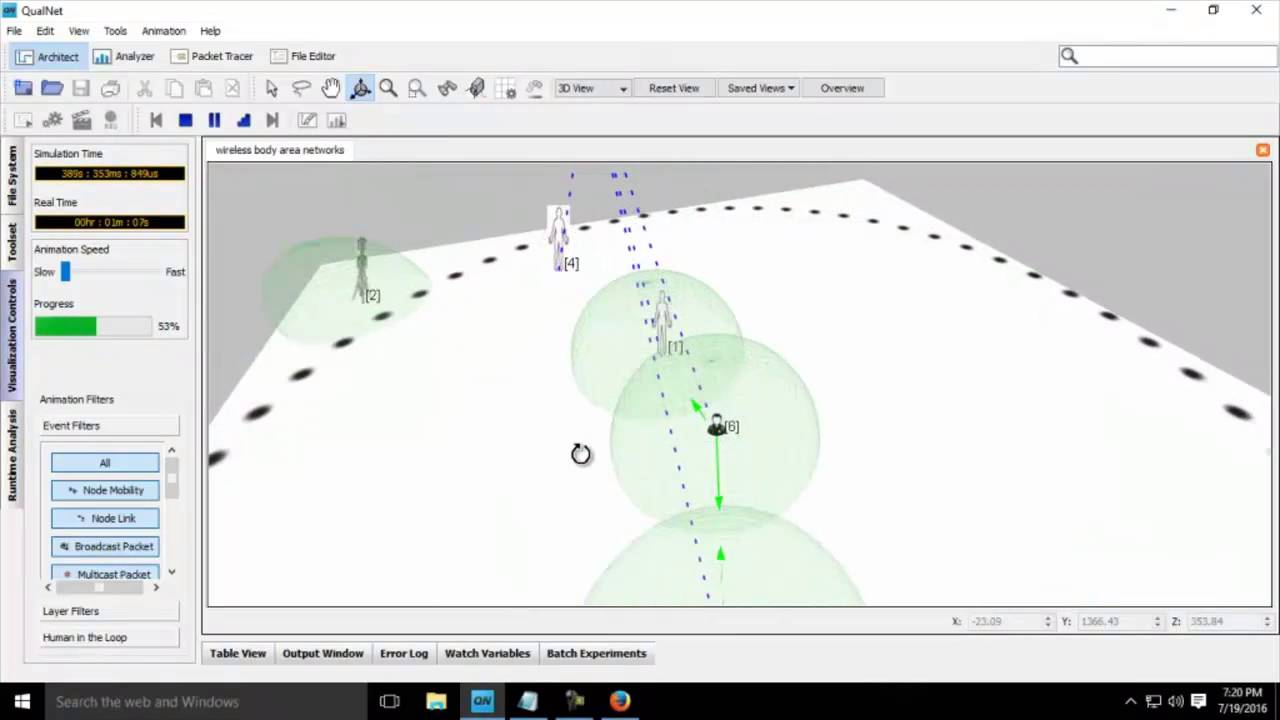Stop the simulation with blue square
Image resolution: width=1280 pixels, height=720 pixels.
(x=185, y=120)
